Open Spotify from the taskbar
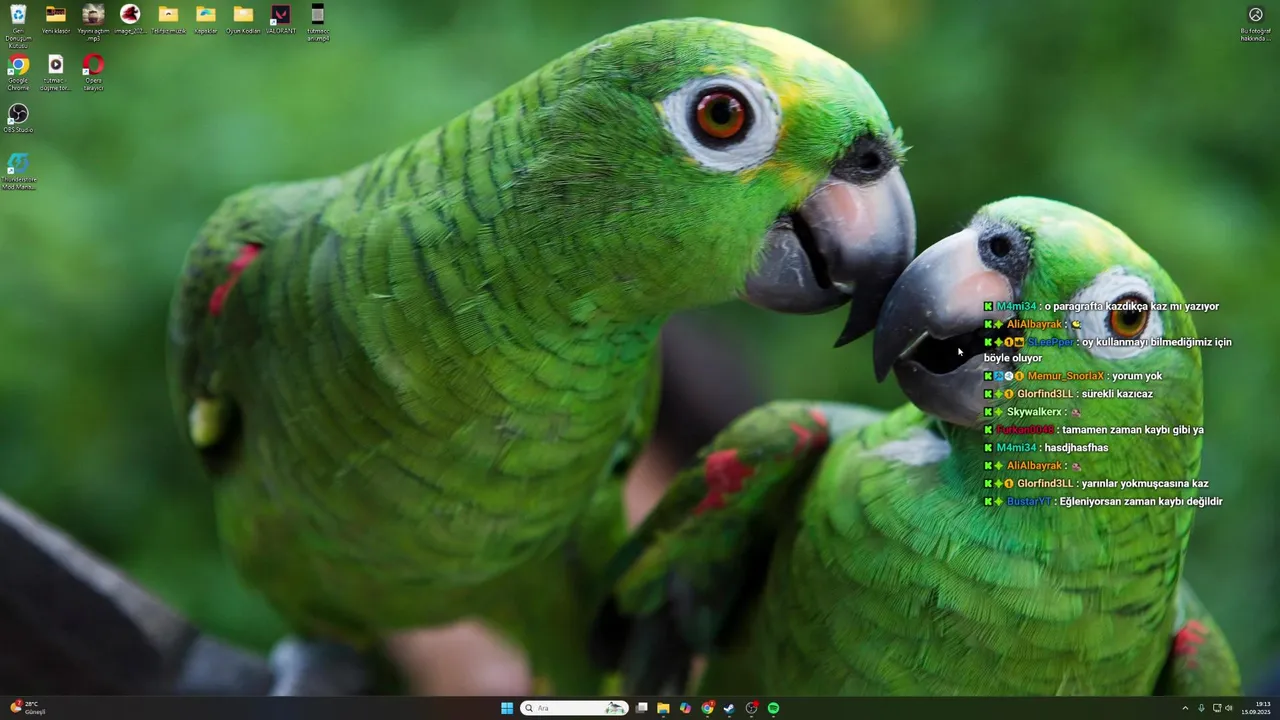Screen dimensions: 1280x720 point(773,708)
